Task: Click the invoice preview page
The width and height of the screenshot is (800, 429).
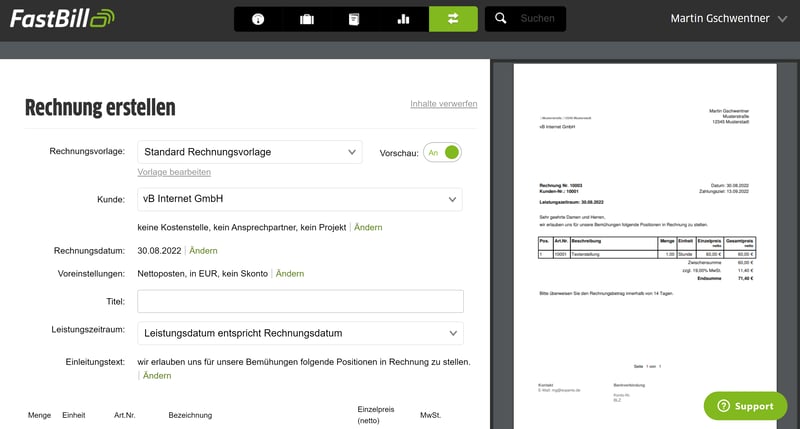Action: (x=643, y=240)
